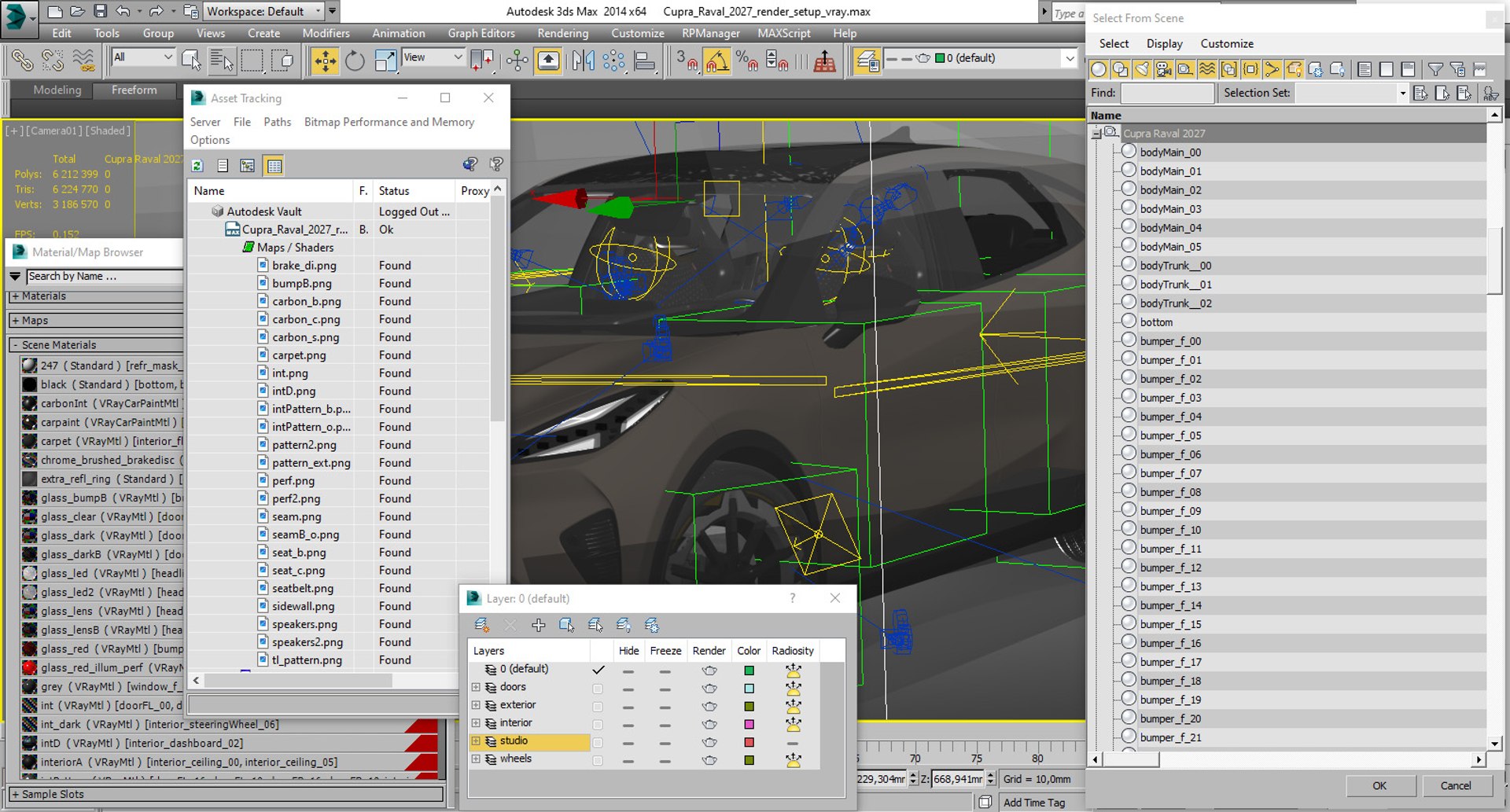Toggle Display Lights filter in Select From Scene

pyautogui.click(x=1142, y=69)
